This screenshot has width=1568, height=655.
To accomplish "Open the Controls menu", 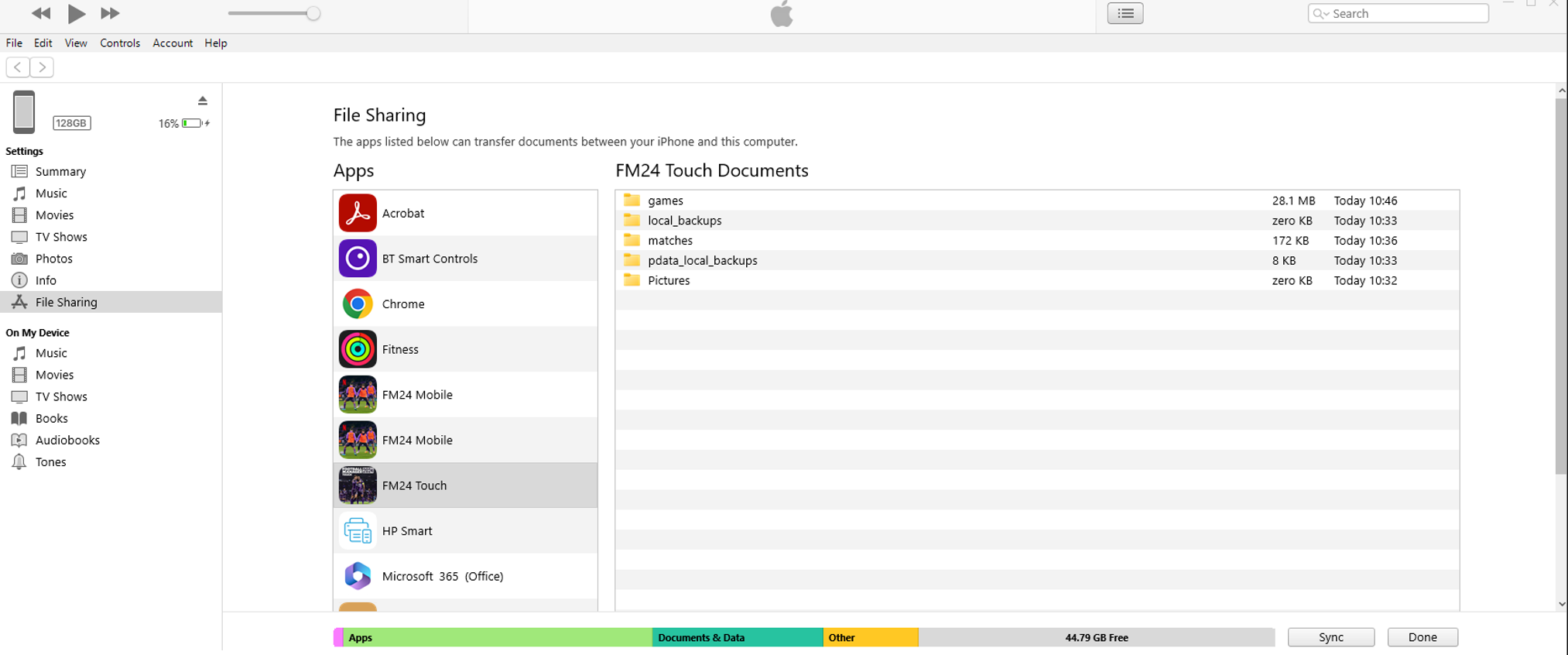I will click(120, 43).
